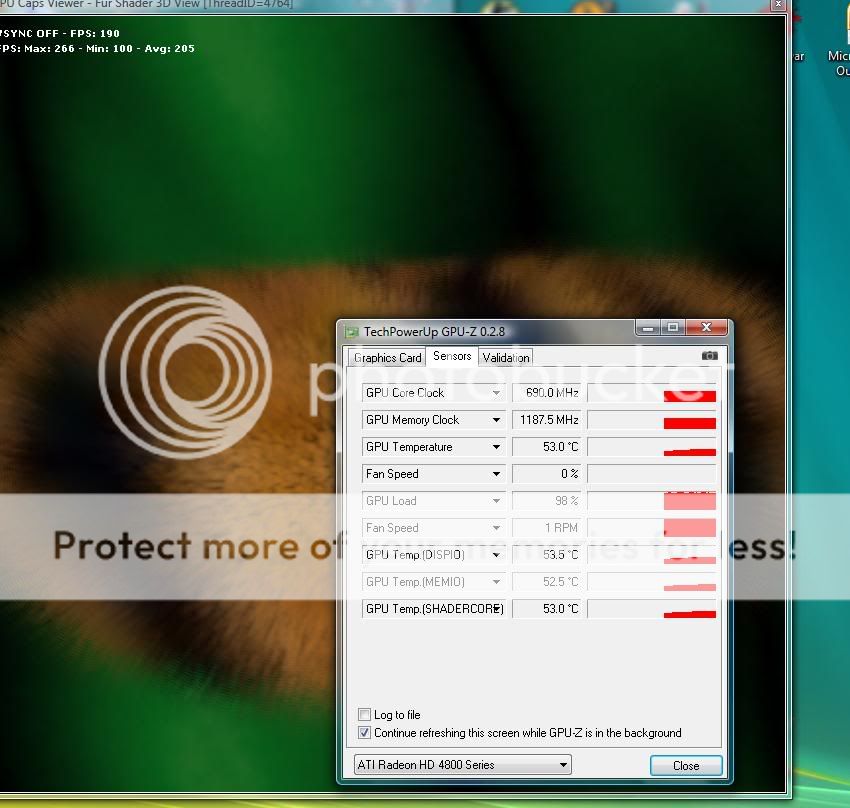Click the GPU Memory Clock value field
This screenshot has height=808, width=850.
click(546, 420)
